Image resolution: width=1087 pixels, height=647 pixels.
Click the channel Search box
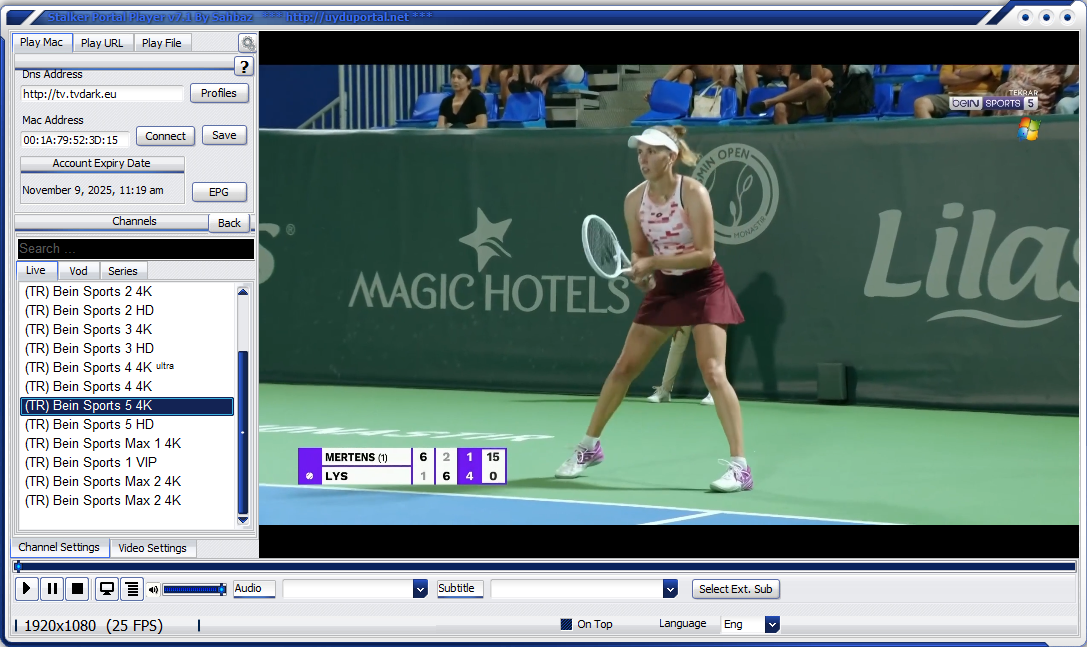[x=136, y=248]
